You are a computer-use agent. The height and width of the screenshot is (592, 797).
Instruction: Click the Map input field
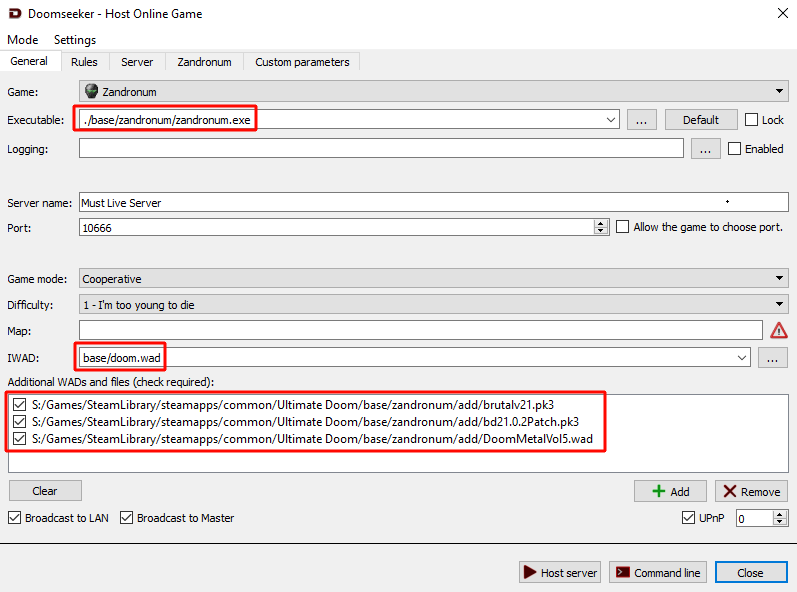(x=421, y=330)
